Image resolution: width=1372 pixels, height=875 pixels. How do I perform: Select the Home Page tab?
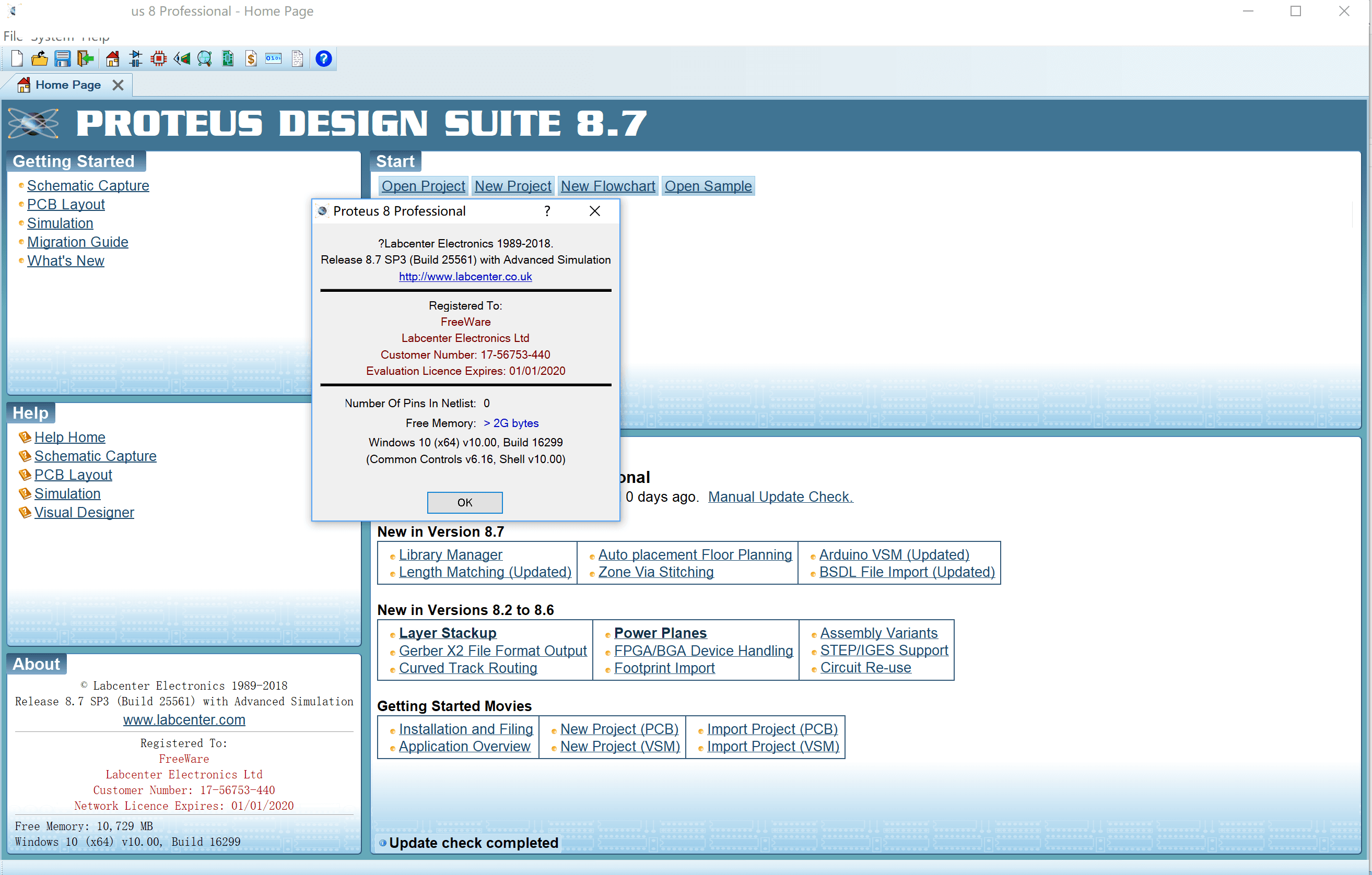67,85
